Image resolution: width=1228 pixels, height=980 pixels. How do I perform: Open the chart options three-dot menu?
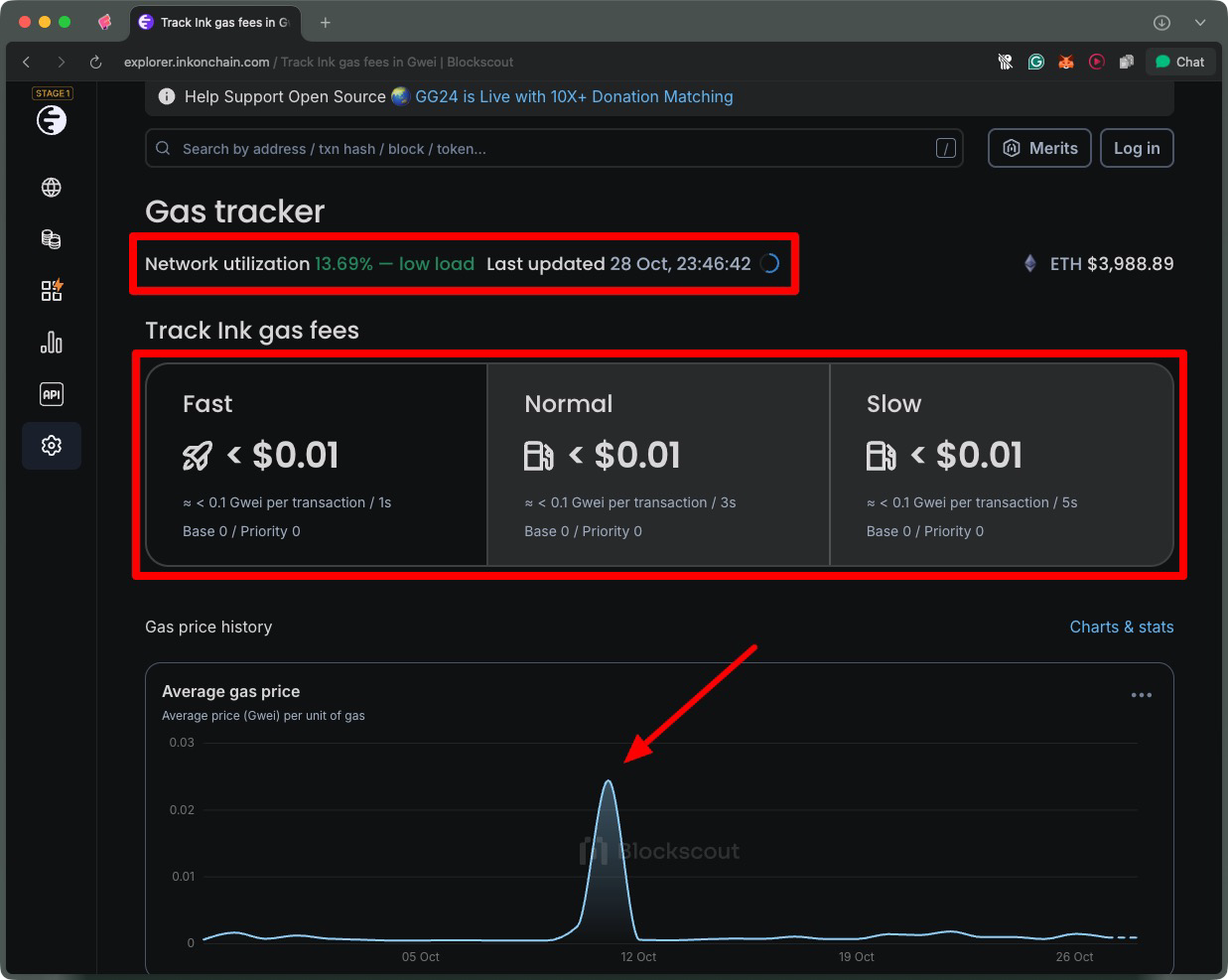click(x=1141, y=694)
